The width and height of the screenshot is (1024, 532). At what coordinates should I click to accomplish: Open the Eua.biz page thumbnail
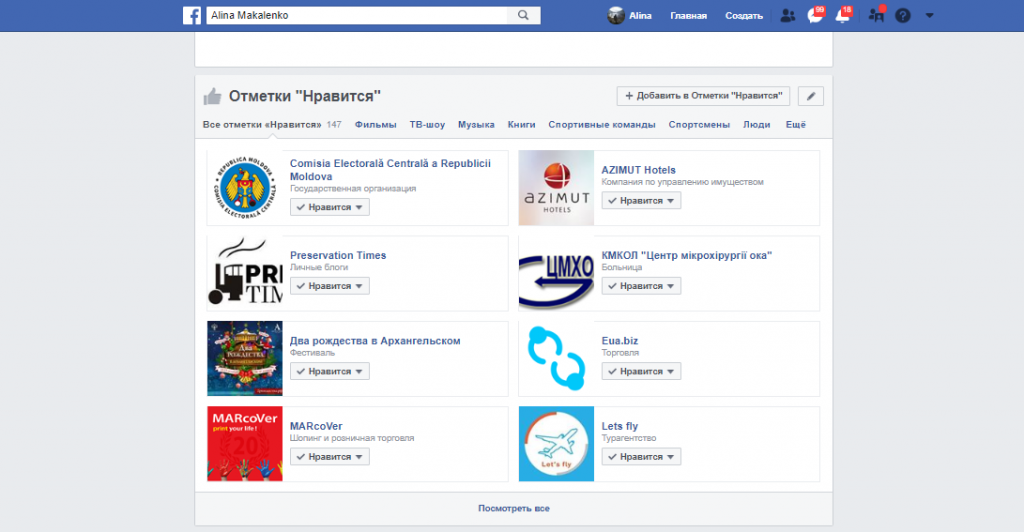[556, 359]
